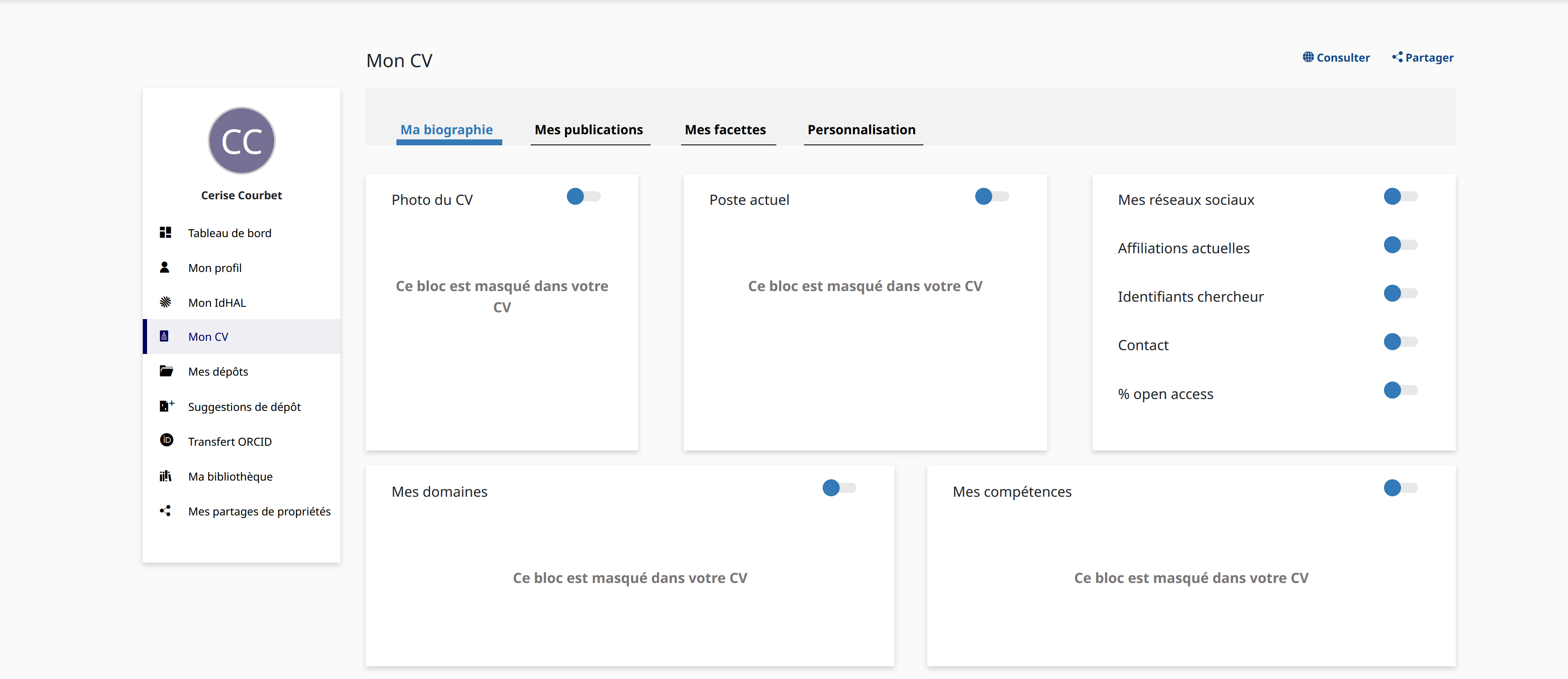Click the Photo du CV title

pos(432,200)
